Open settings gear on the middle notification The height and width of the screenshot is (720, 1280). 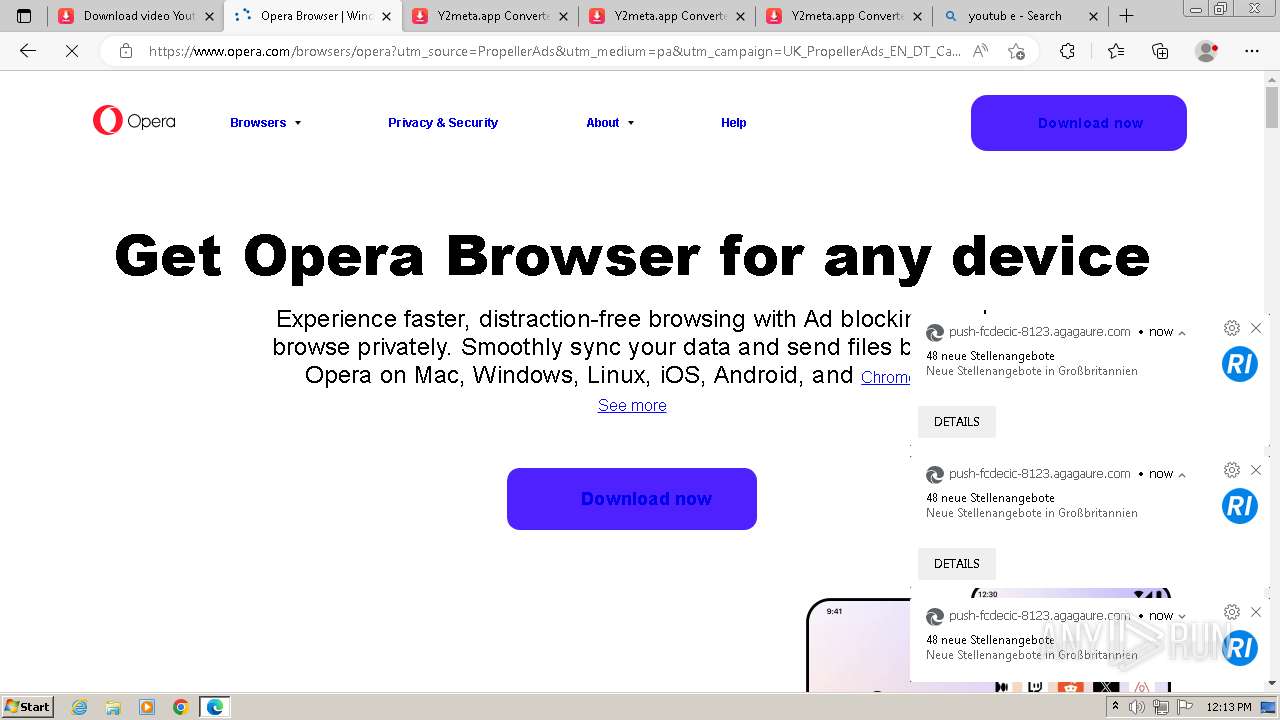1232,470
